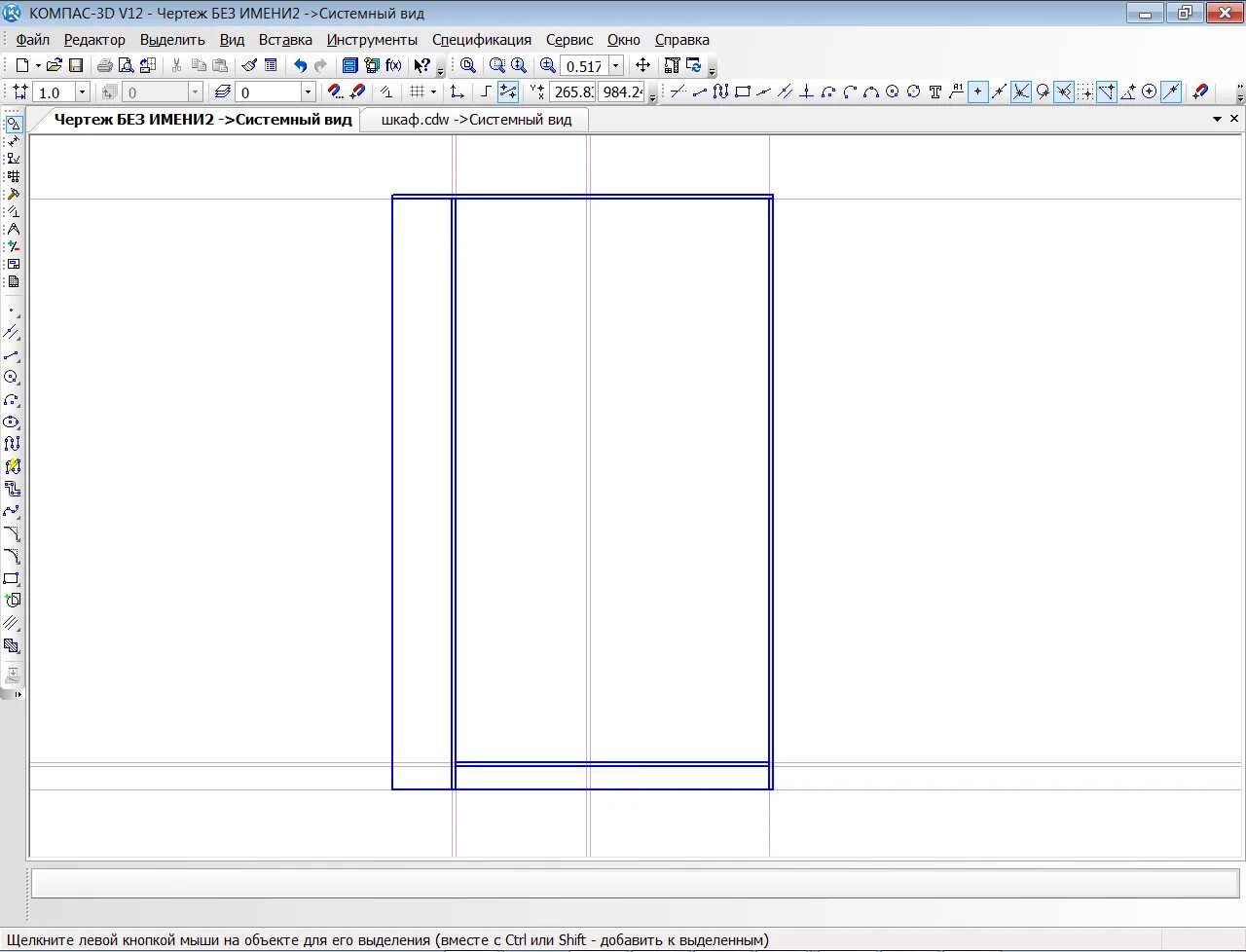Expand the overflow options after the refresh icon
The height and width of the screenshot is (952, 1246).
(x=712, y=69)
